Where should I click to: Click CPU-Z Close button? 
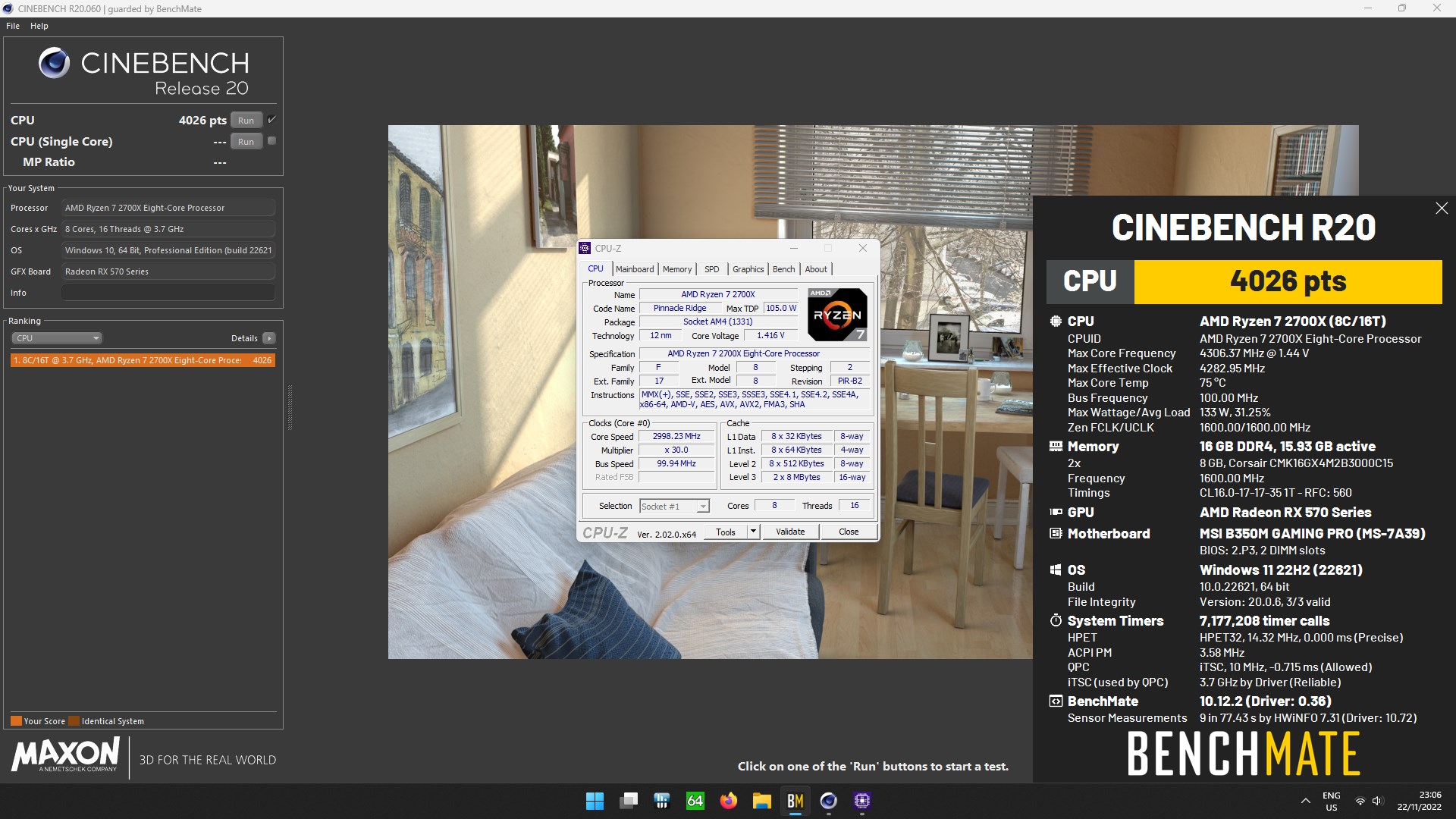(x=849, y=532)
